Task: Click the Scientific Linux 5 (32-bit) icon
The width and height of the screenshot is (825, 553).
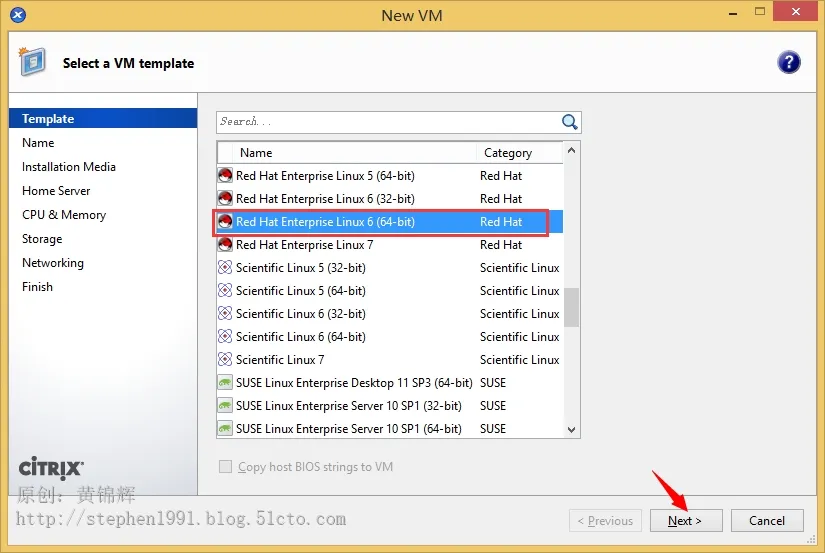Action: pos(225,267)
